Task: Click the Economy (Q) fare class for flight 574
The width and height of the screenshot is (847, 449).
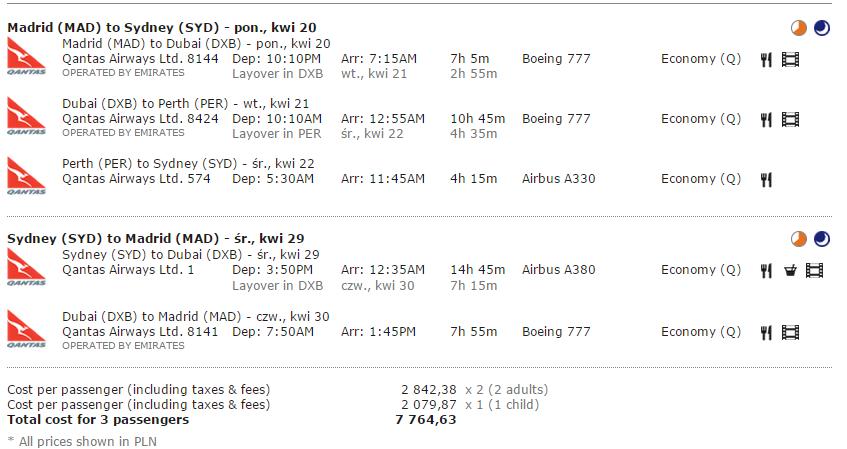Action: (701, 179)
